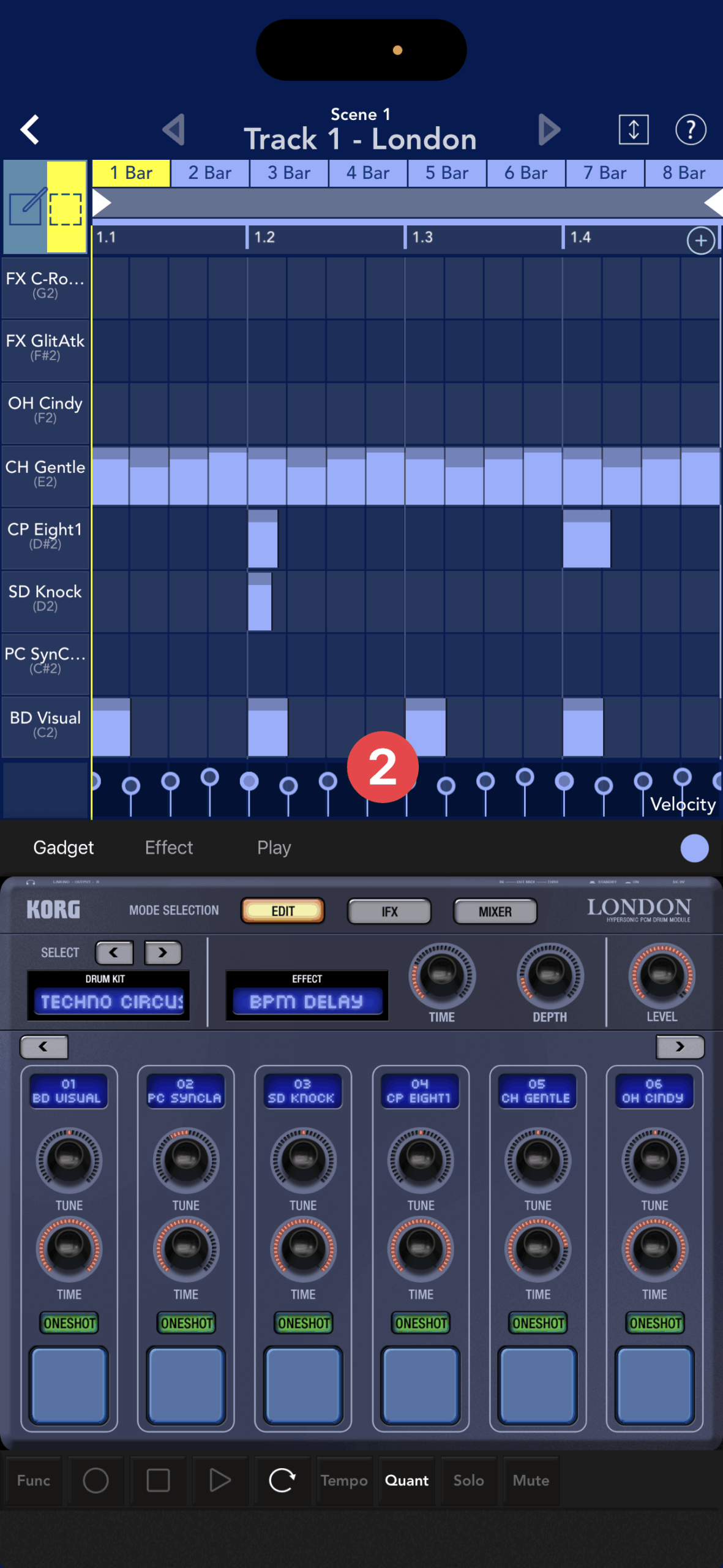Switch mode to MIXER
723x1568 pixels.
pyautogui.click(x=495, y=911)
